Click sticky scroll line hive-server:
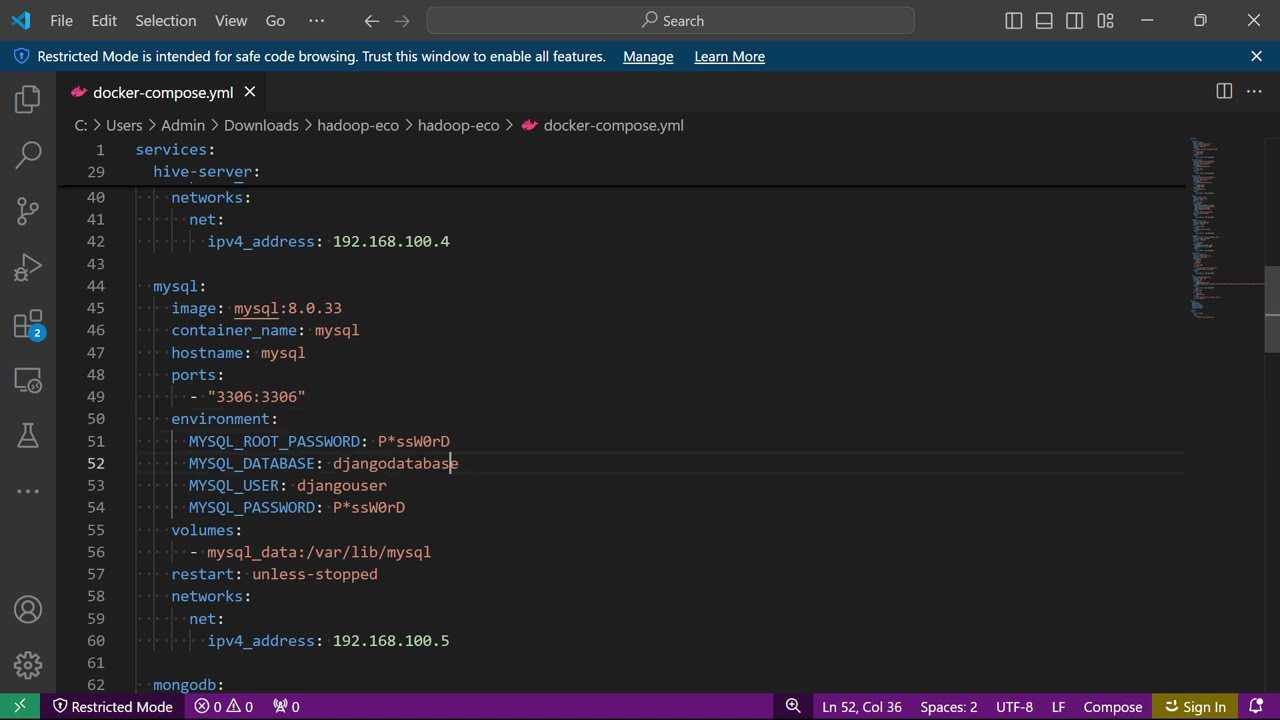Viewport: 1280px width, 720px height. [x=206, y=172]
